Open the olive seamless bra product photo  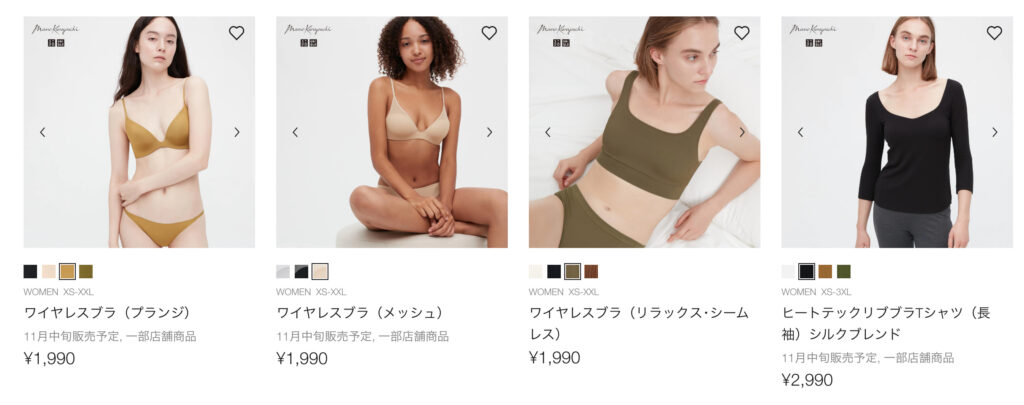644,132
